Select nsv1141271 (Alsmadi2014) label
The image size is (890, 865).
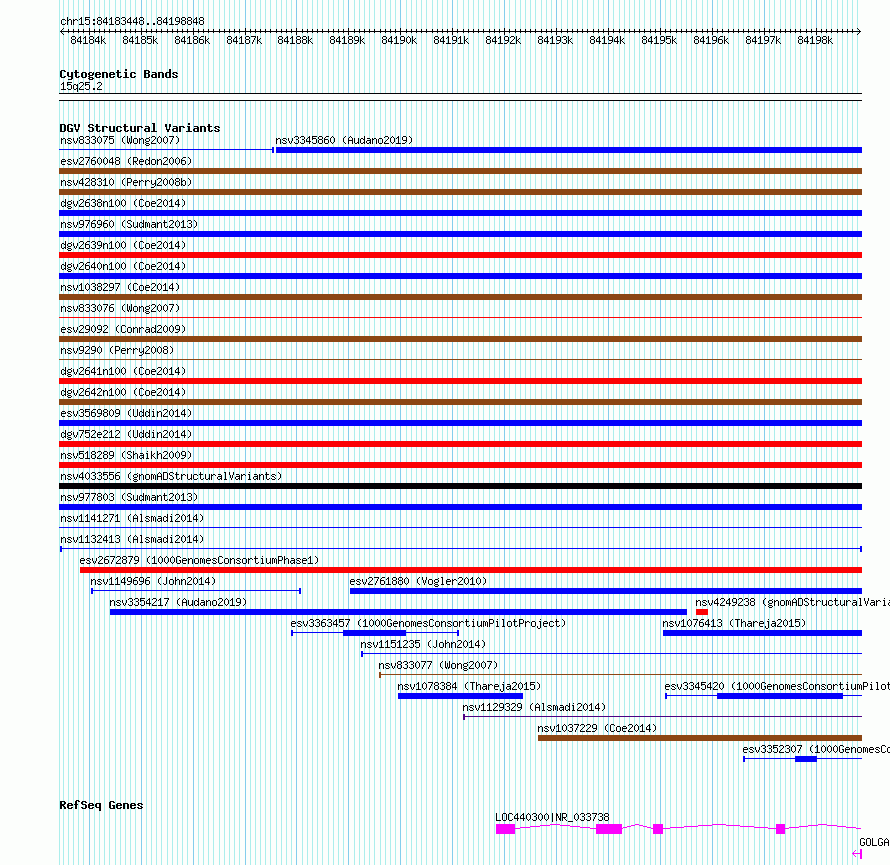[132, 518]
